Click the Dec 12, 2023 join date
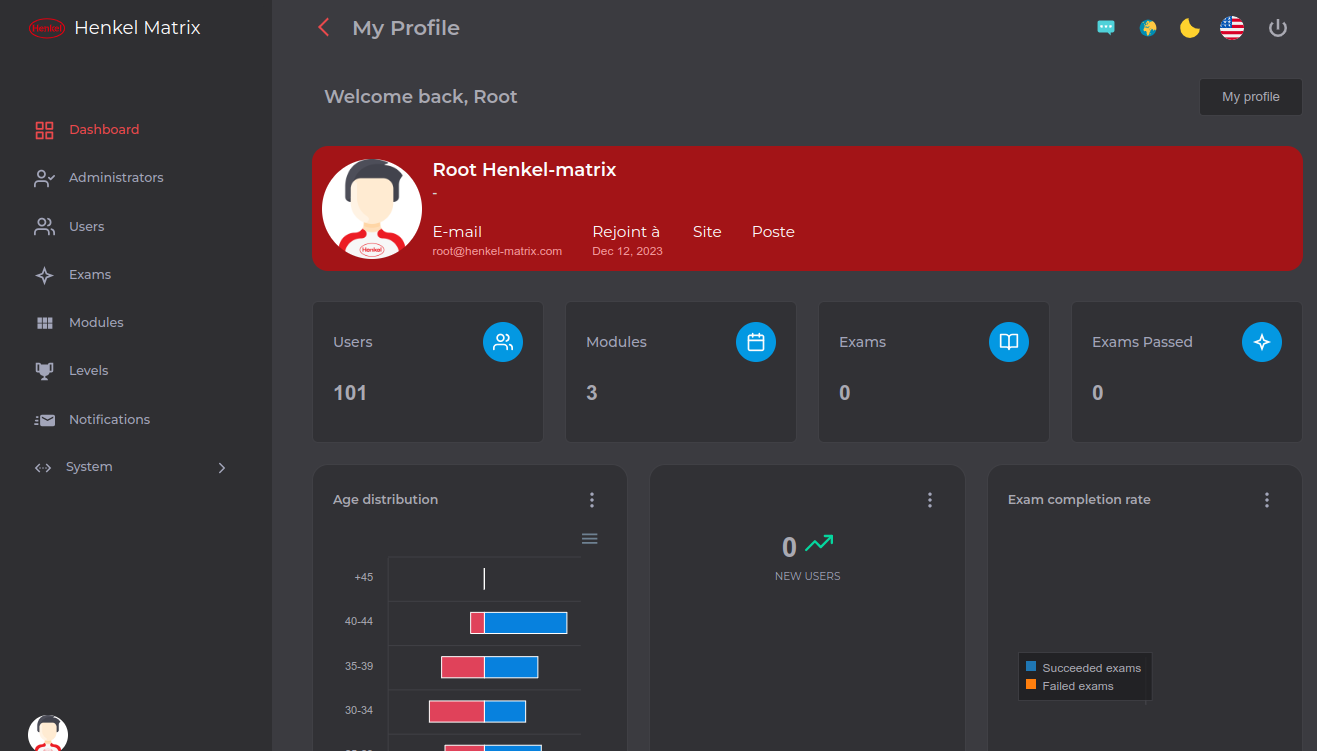The height and width of the screenshot is (751, 1317). (x=627, y=251)
